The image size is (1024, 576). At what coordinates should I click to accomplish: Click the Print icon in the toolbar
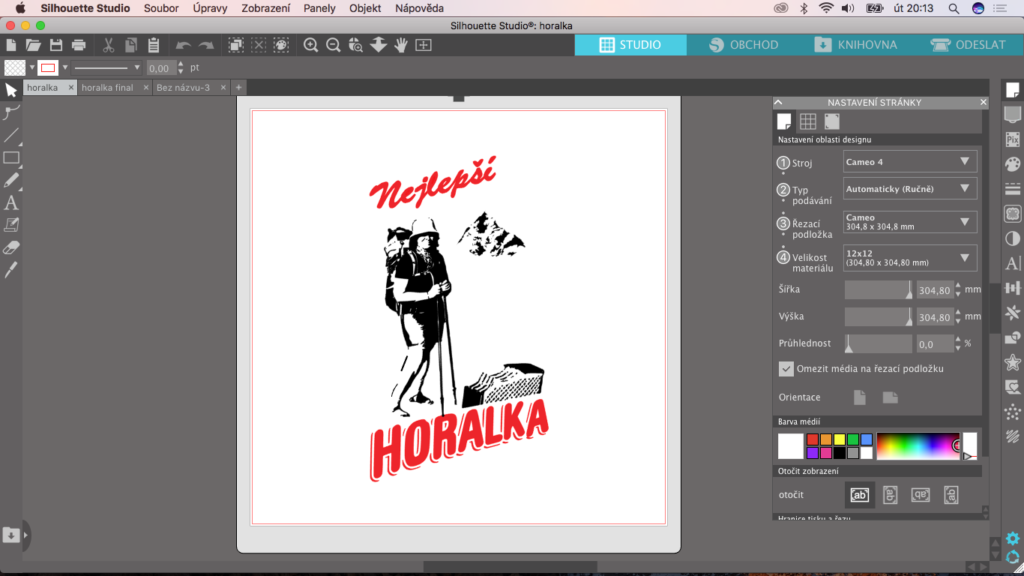point(79,45)
